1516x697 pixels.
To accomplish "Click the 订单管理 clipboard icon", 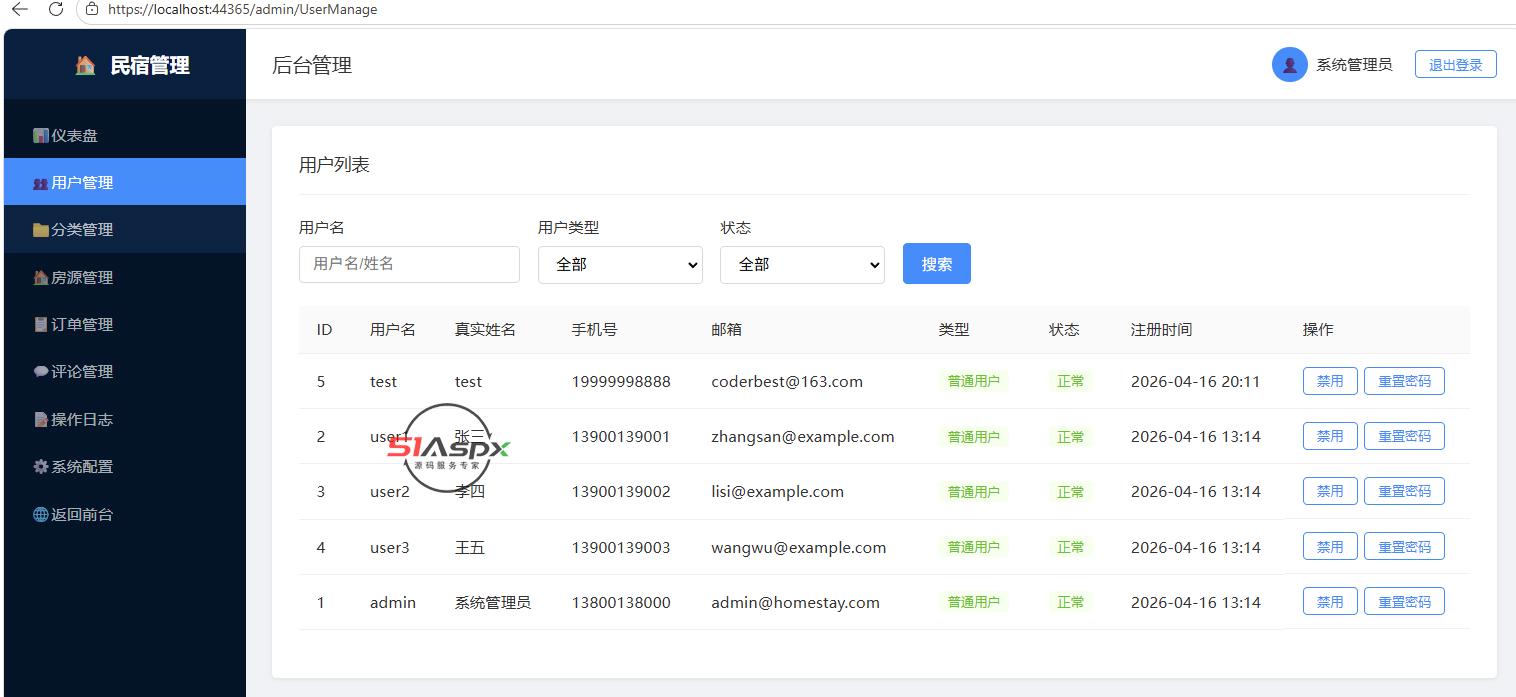I will (x=41, y=325).
